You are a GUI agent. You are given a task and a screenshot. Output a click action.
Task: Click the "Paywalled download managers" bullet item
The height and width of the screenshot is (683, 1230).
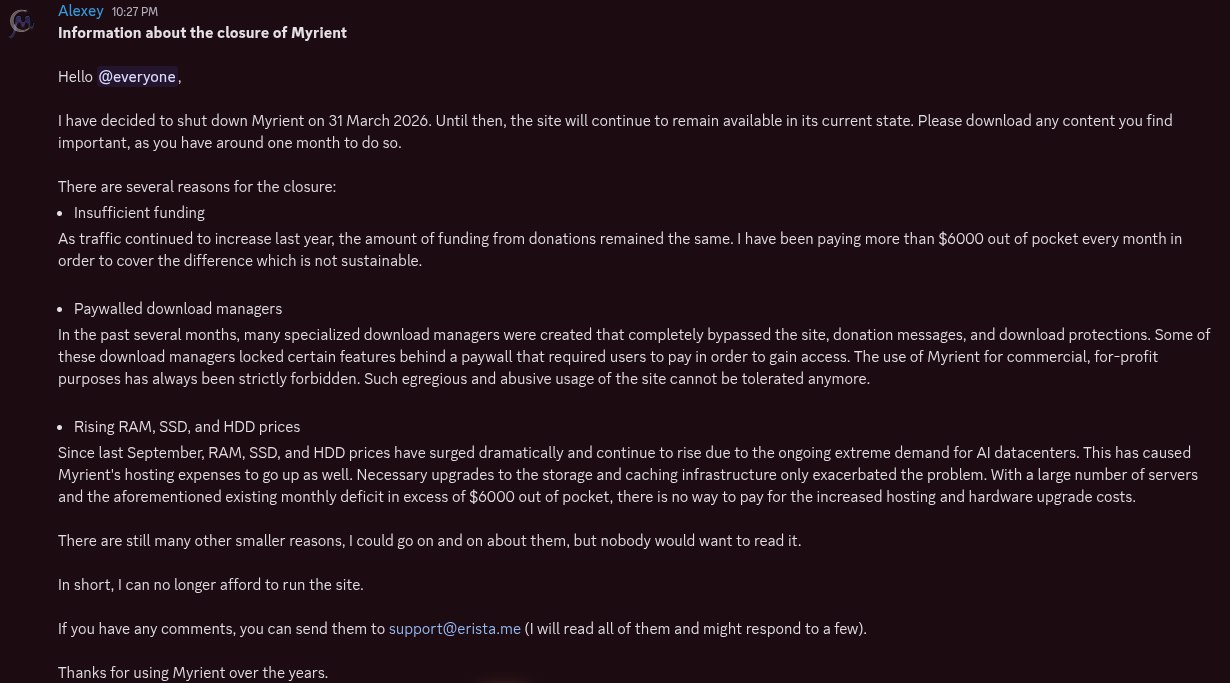click(x=177, y=309)
